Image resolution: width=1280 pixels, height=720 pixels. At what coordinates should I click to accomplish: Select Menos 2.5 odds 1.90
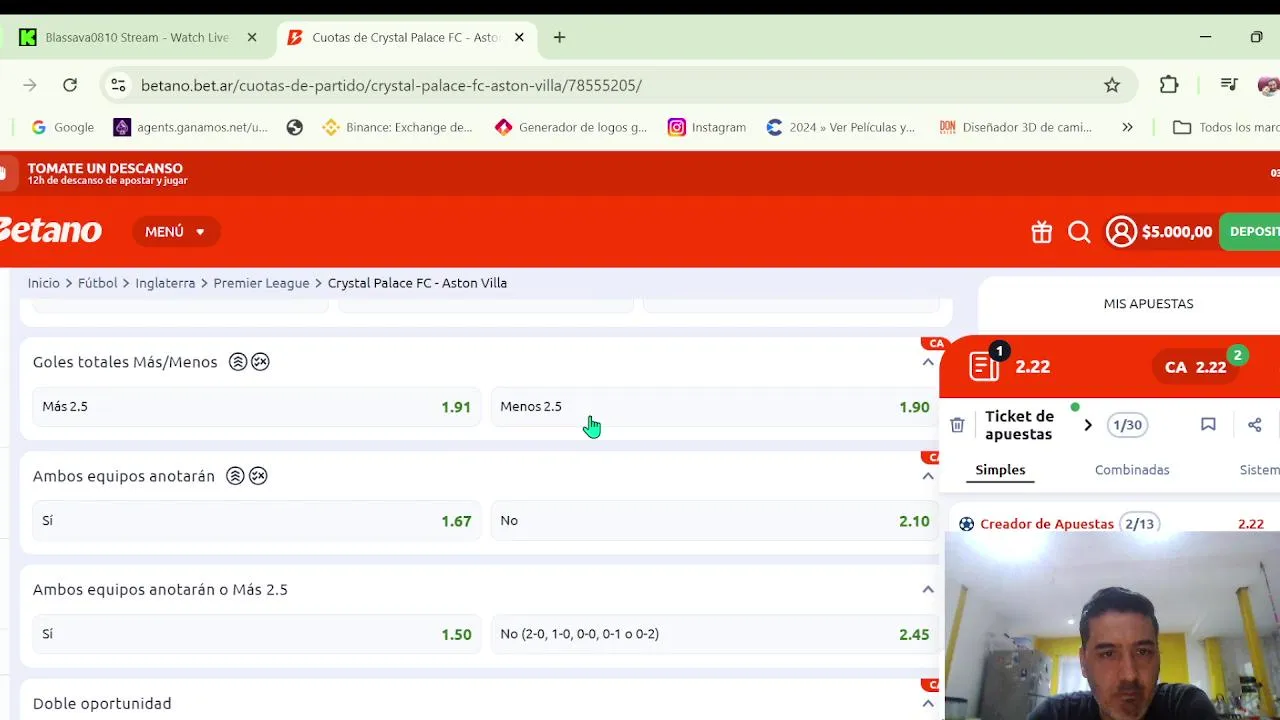715,407
